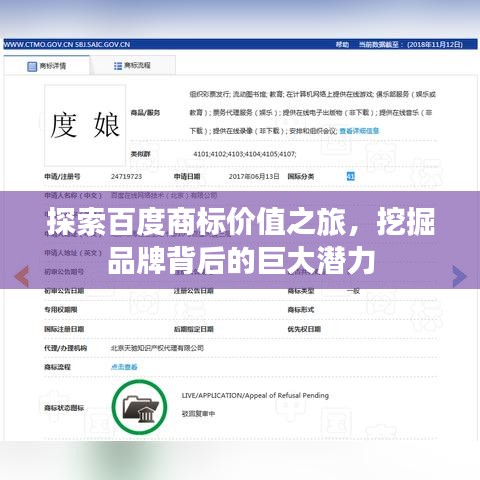Click the 专用权期限 label

tap(61, 310)
